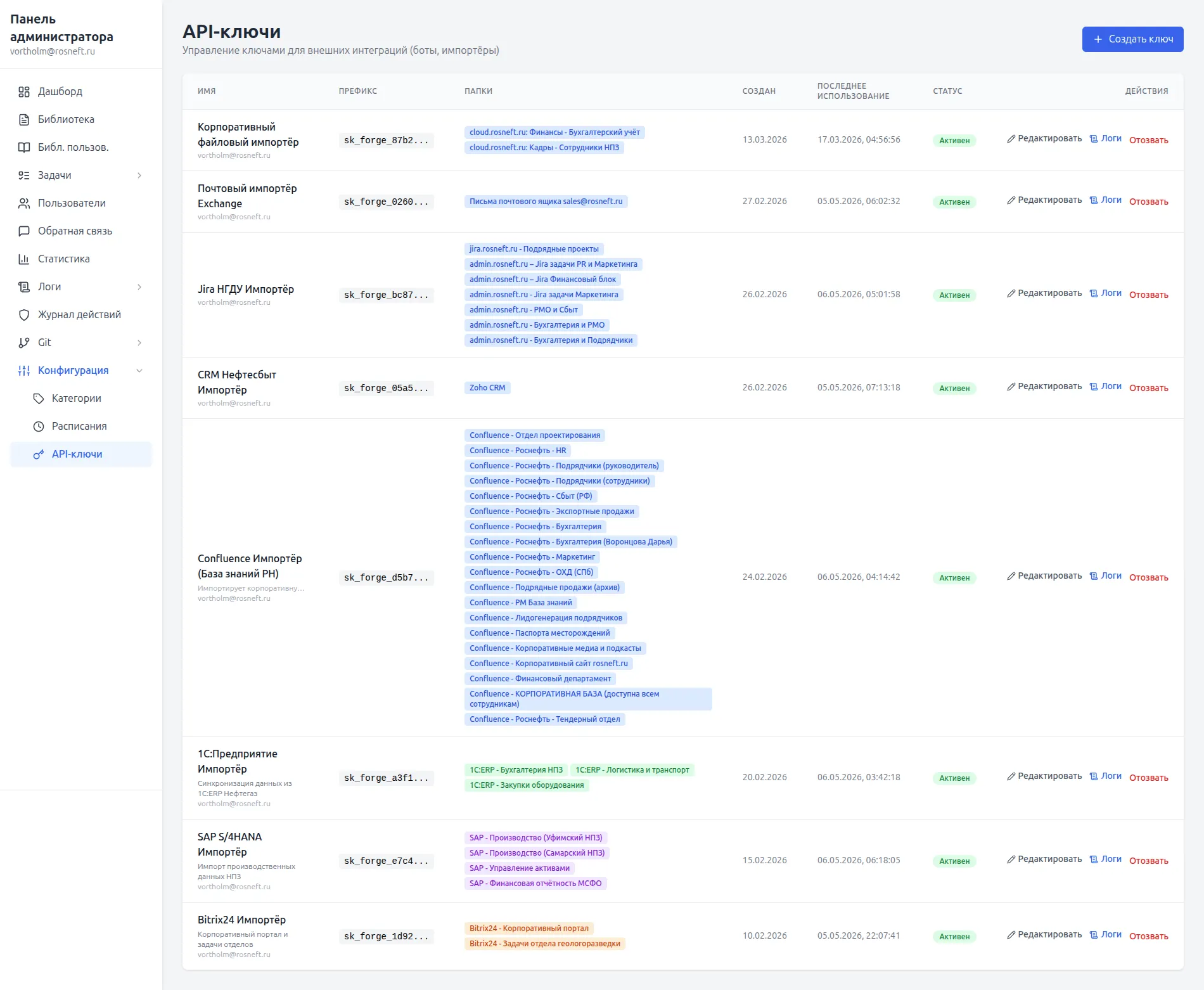The image size is (1204, 990).
Task: Open Пользователи menu item
Action: [x=81, y=203]
